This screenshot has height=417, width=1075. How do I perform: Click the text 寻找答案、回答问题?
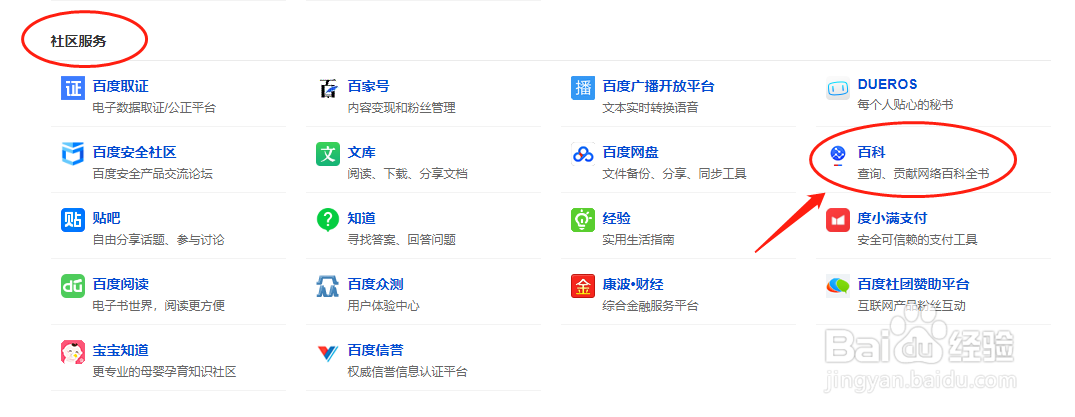tap(401, 239)
